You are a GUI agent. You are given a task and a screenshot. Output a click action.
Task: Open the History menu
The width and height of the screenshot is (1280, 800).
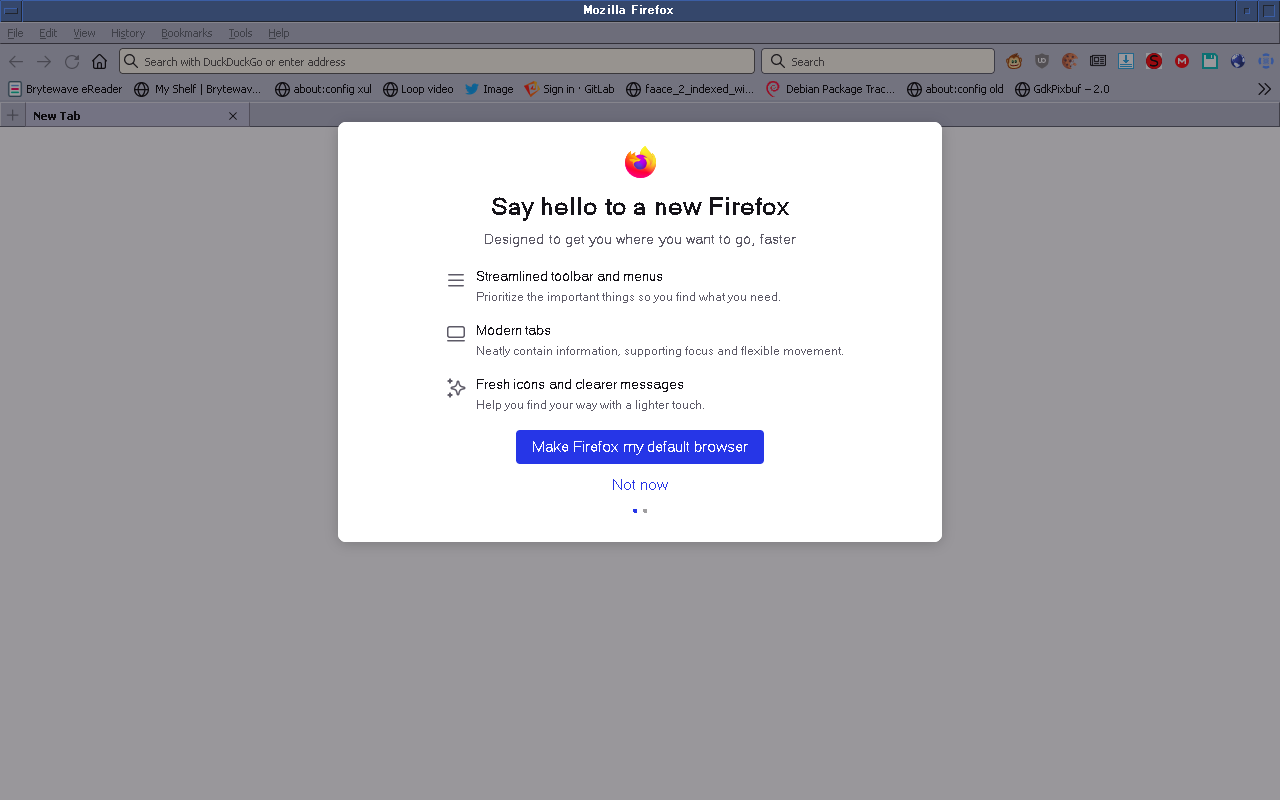click(x=128, y=33)
